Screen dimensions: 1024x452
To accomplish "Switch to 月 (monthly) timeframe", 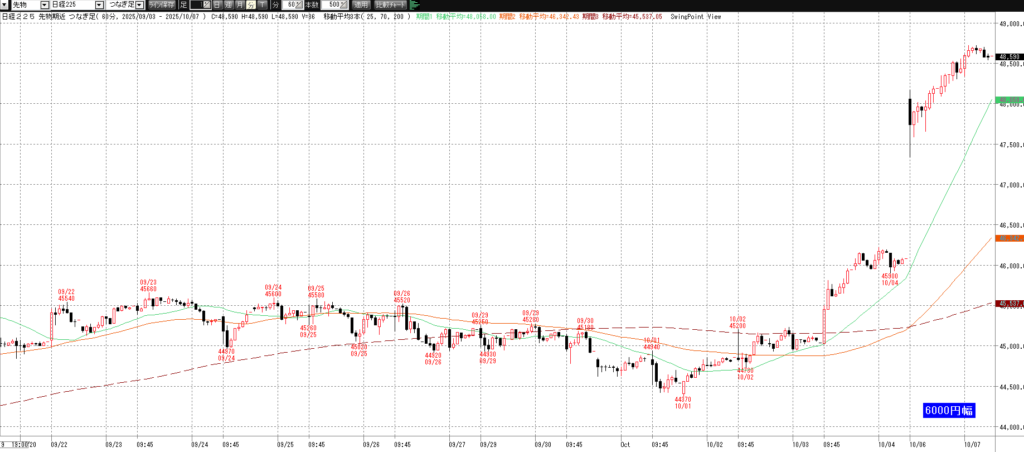I will [238, 5].
